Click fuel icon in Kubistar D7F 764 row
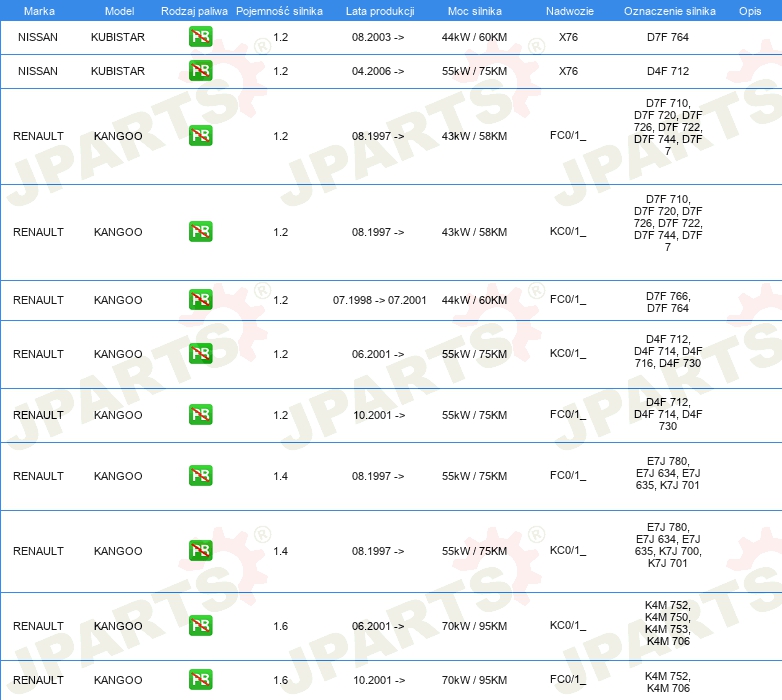The height and width of the screenshot is (700, 782). pyautogui.click(x=200, y=37)
